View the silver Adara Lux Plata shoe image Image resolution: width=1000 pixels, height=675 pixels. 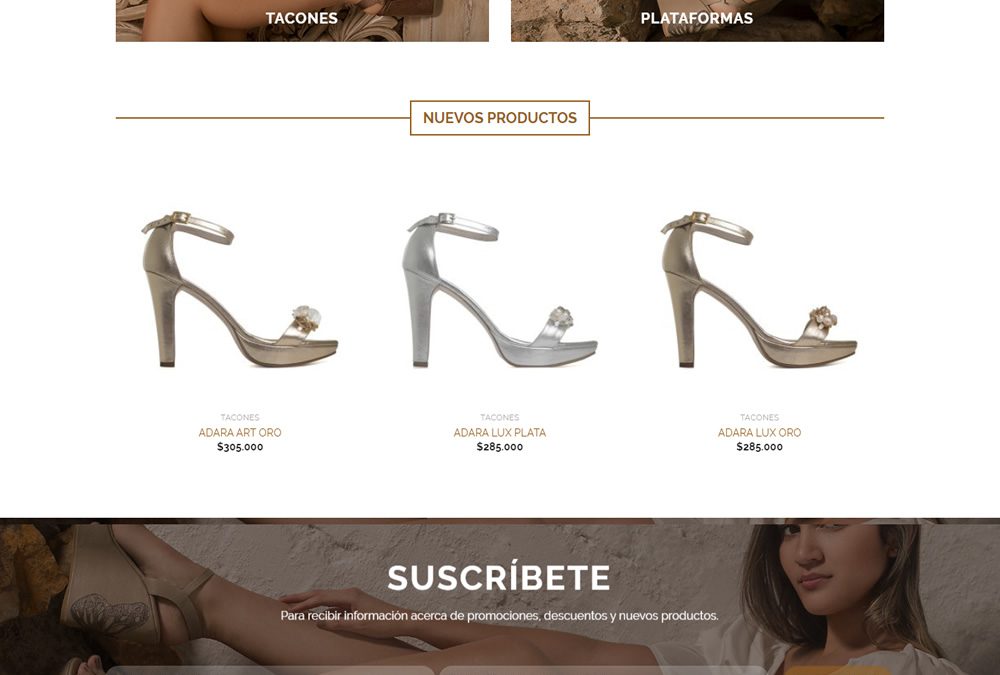499,289
